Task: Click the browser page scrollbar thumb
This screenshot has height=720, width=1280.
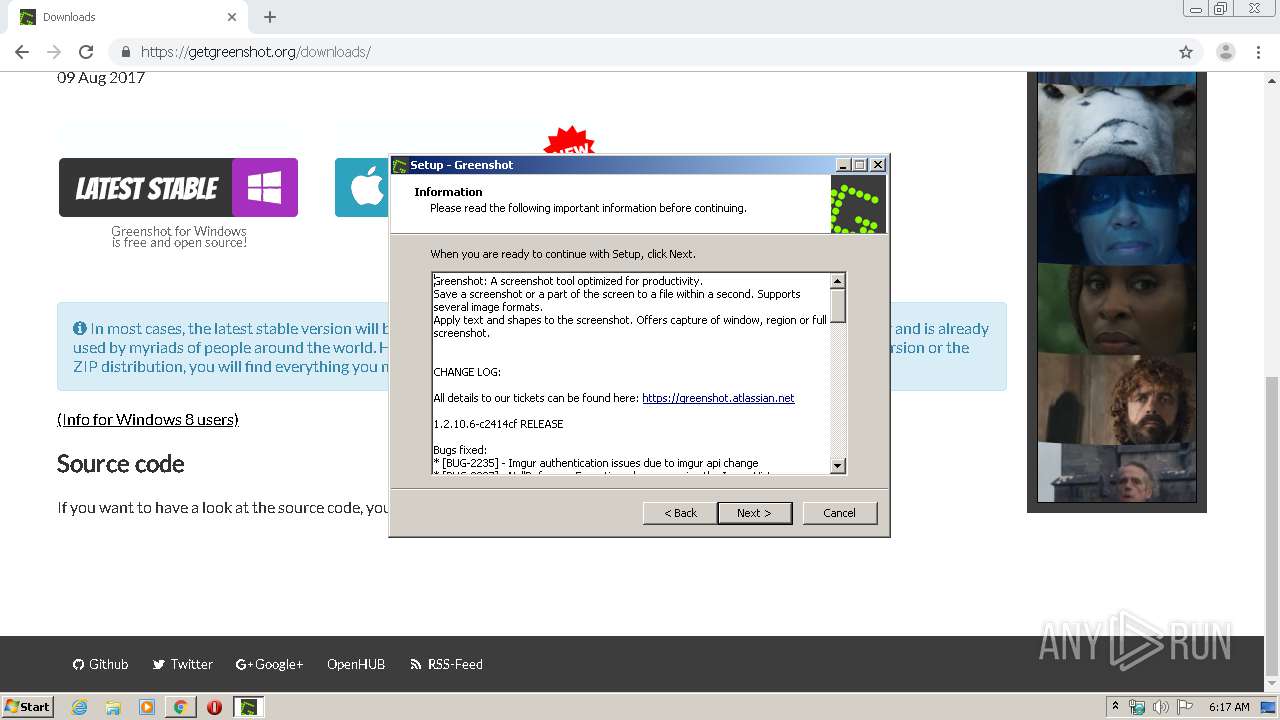Action: (1272, 525)
